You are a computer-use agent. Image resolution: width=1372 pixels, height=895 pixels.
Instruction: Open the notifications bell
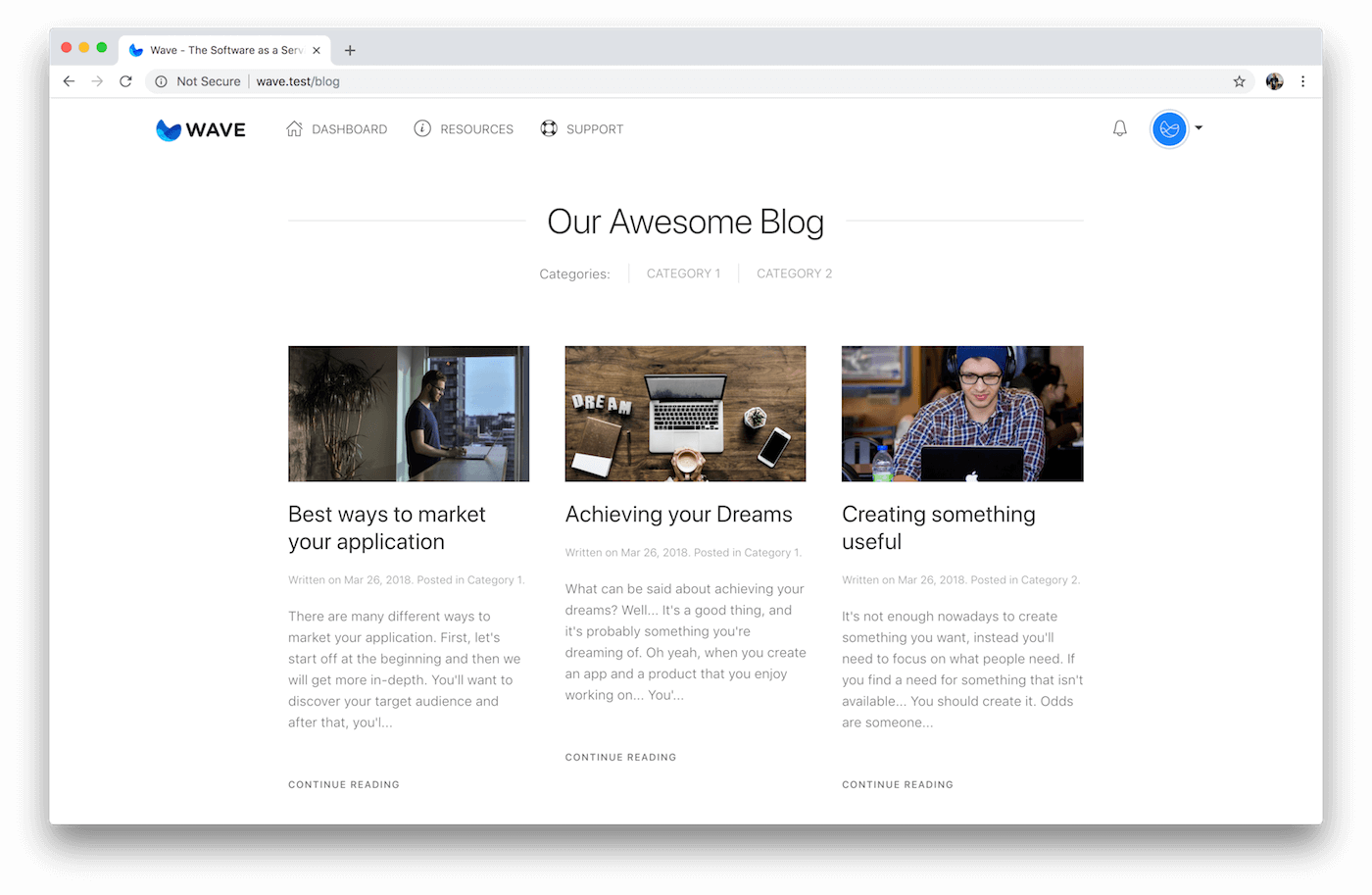[x=1119, y=128]
